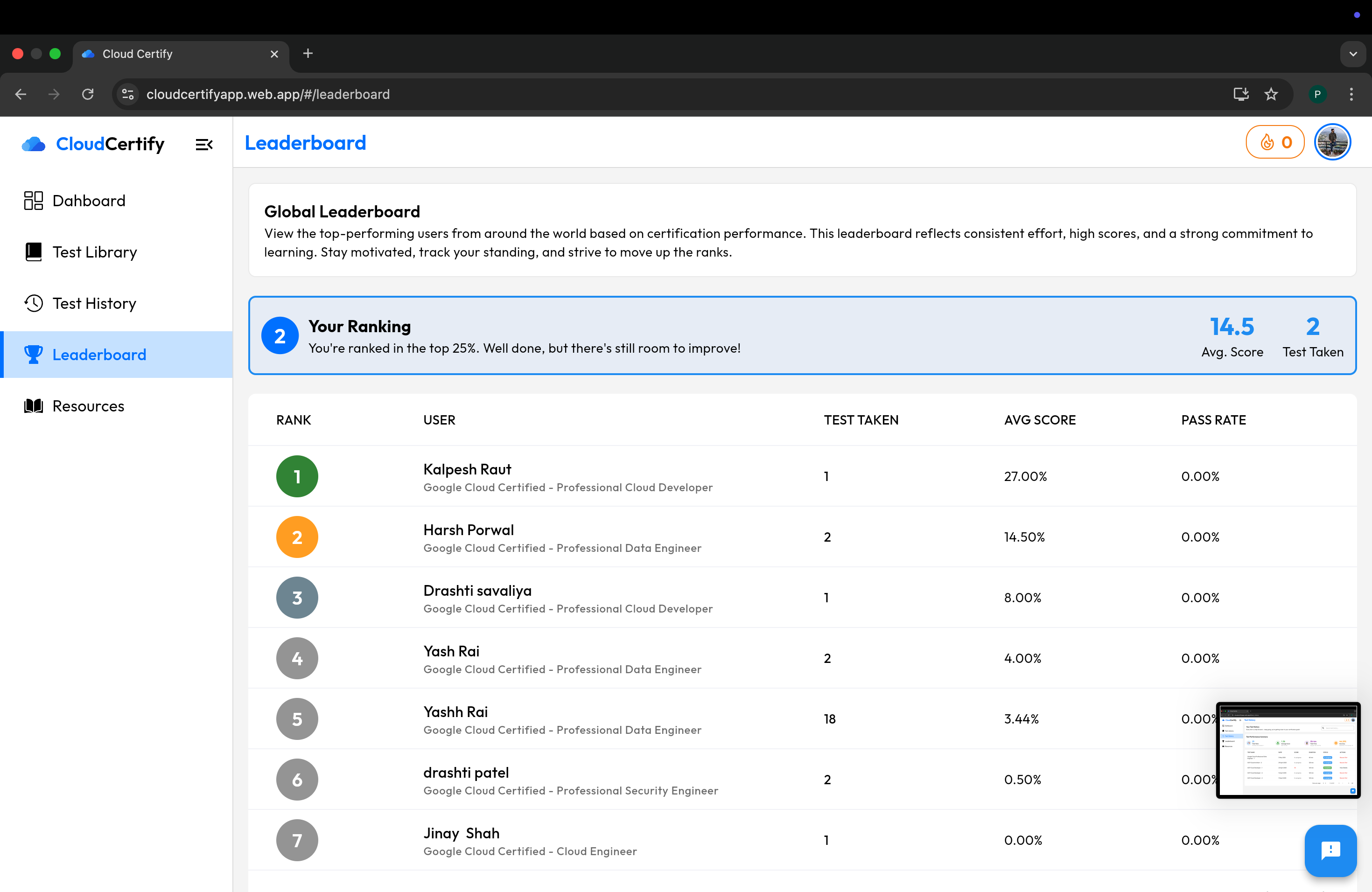
Task: Check the streak flame counter
Action: tap(1275, 142)
